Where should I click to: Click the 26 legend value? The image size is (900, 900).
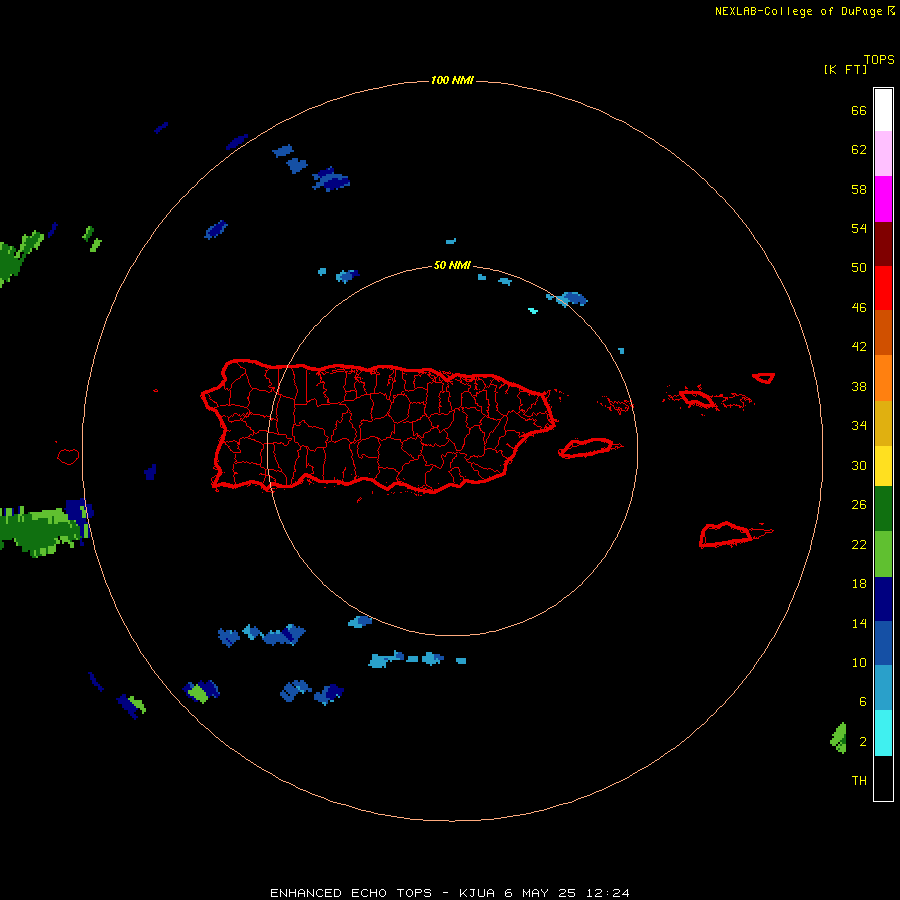pos(859,505)
